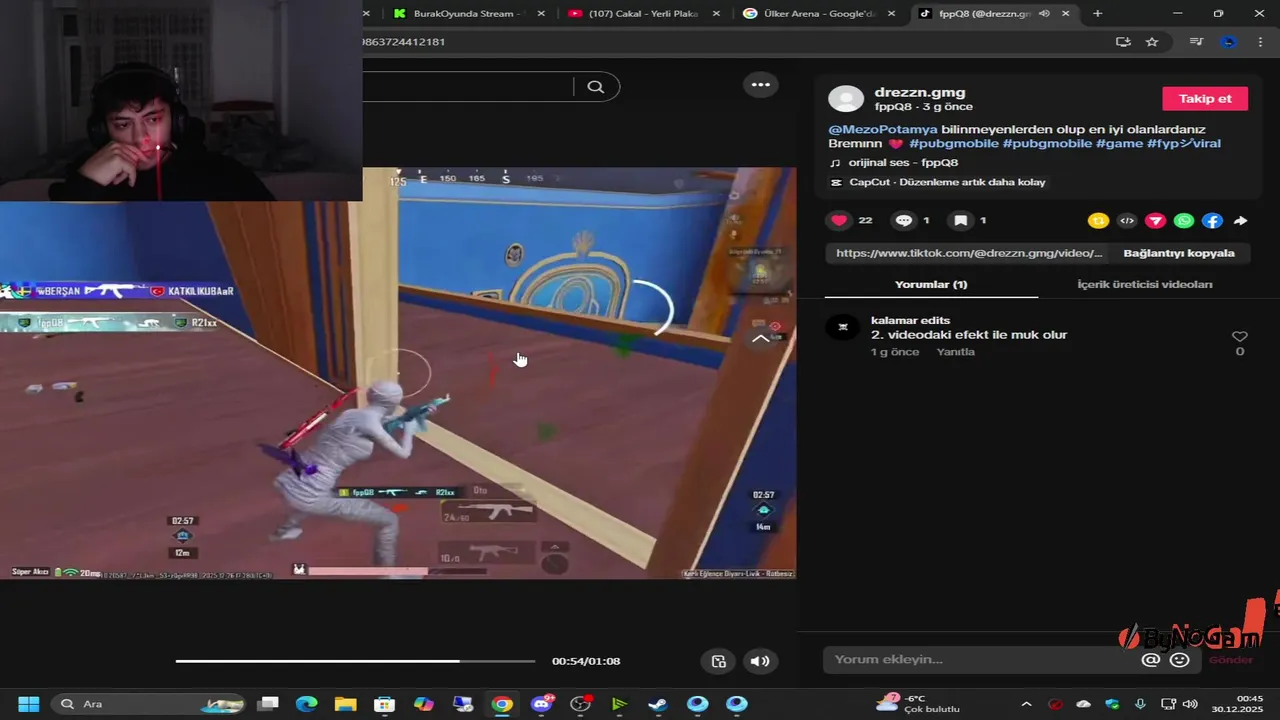Image resolution: width=1280 pixels, height=720 pixels.
Task: Open Microsoft Edge from the taskbar
Action: pos(306,704)
